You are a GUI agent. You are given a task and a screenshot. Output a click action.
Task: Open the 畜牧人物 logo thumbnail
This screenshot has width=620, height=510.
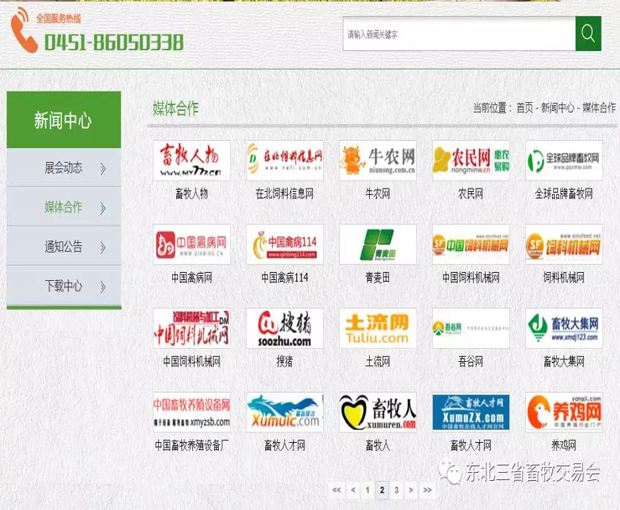(192, 161)
